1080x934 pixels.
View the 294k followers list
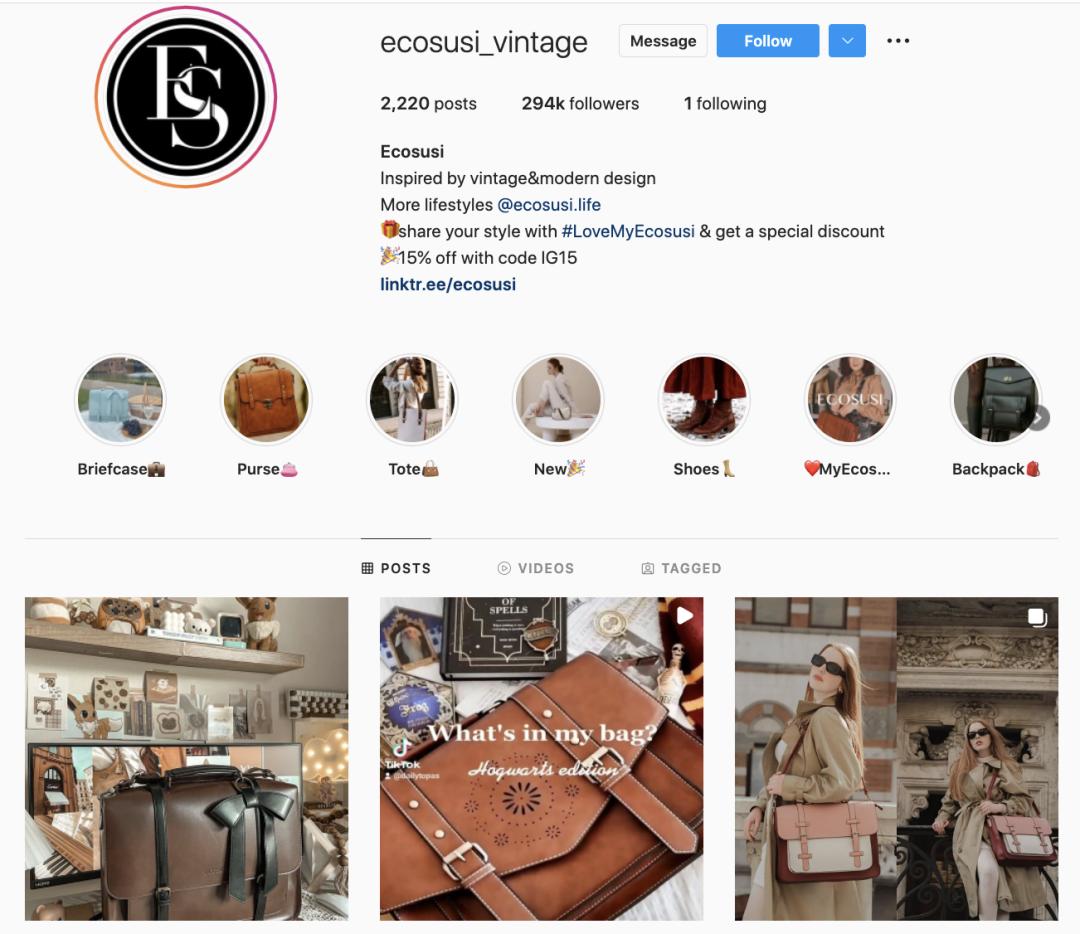tap(580, 103)
